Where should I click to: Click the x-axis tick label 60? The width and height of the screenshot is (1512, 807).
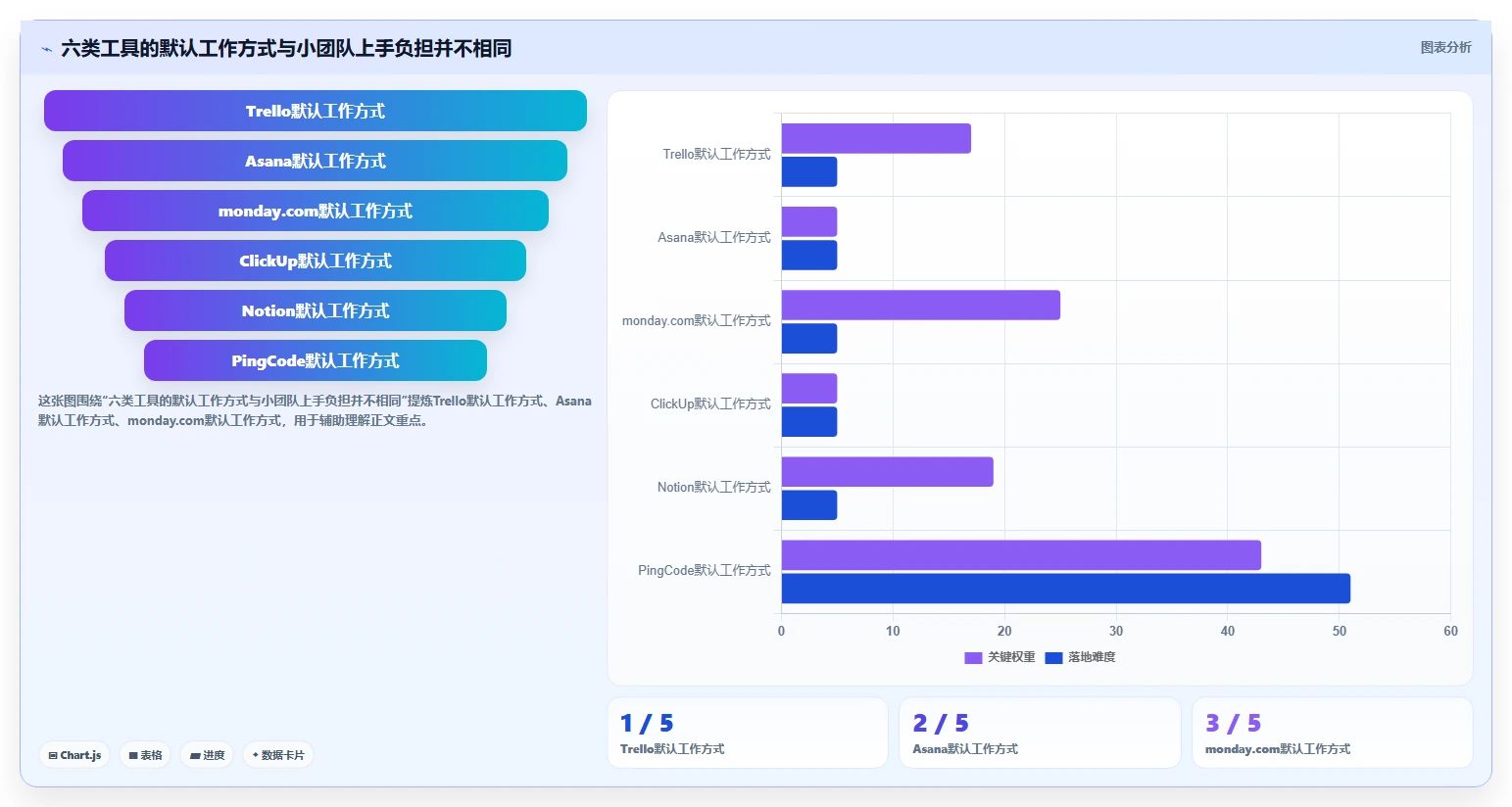(x=1450, y=631)
